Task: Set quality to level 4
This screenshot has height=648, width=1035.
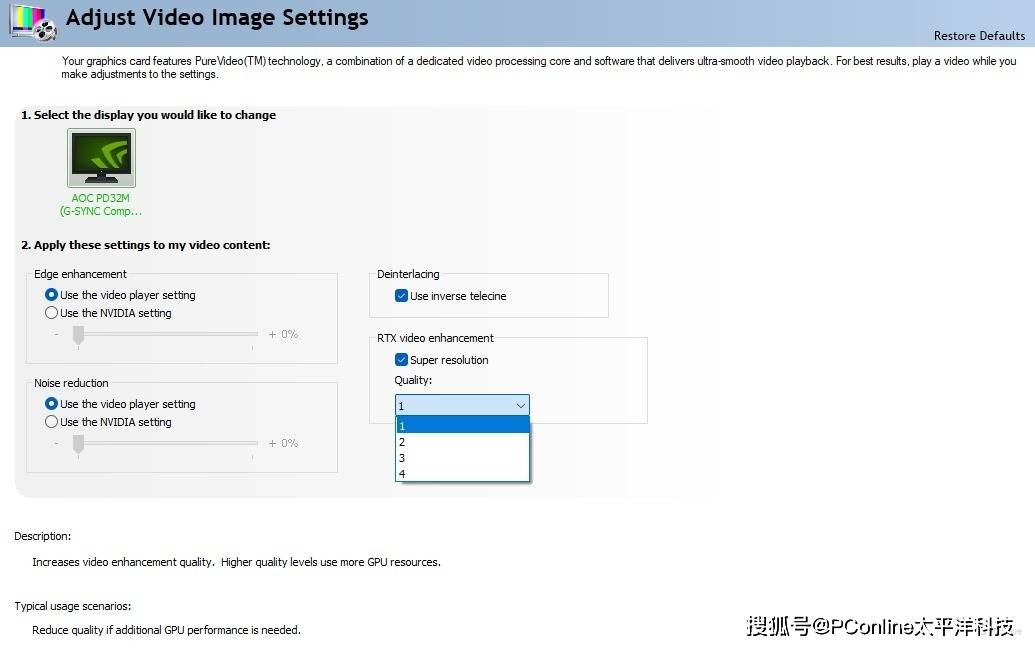Action: coord(462,474)
